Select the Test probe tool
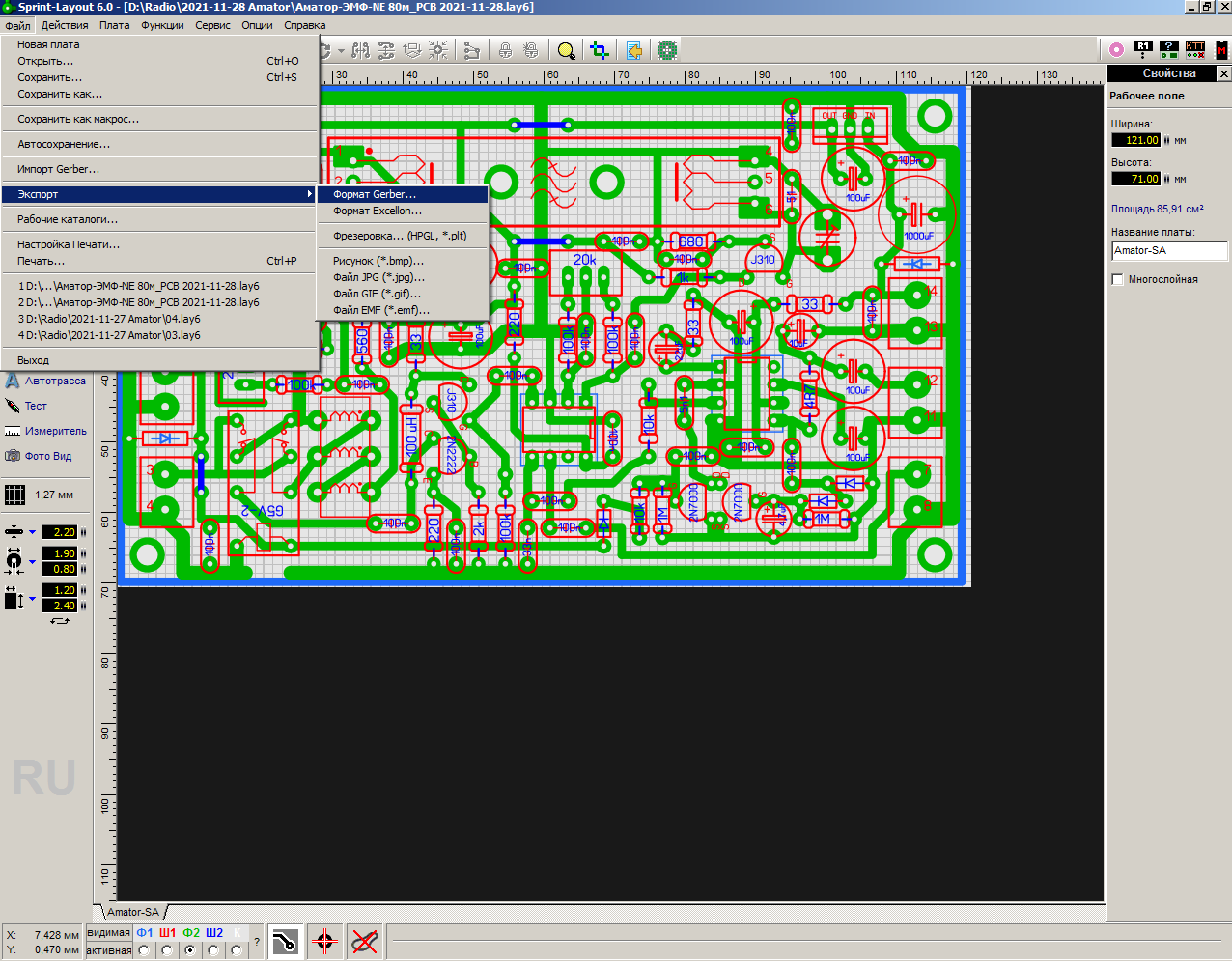 coord(36,406)
